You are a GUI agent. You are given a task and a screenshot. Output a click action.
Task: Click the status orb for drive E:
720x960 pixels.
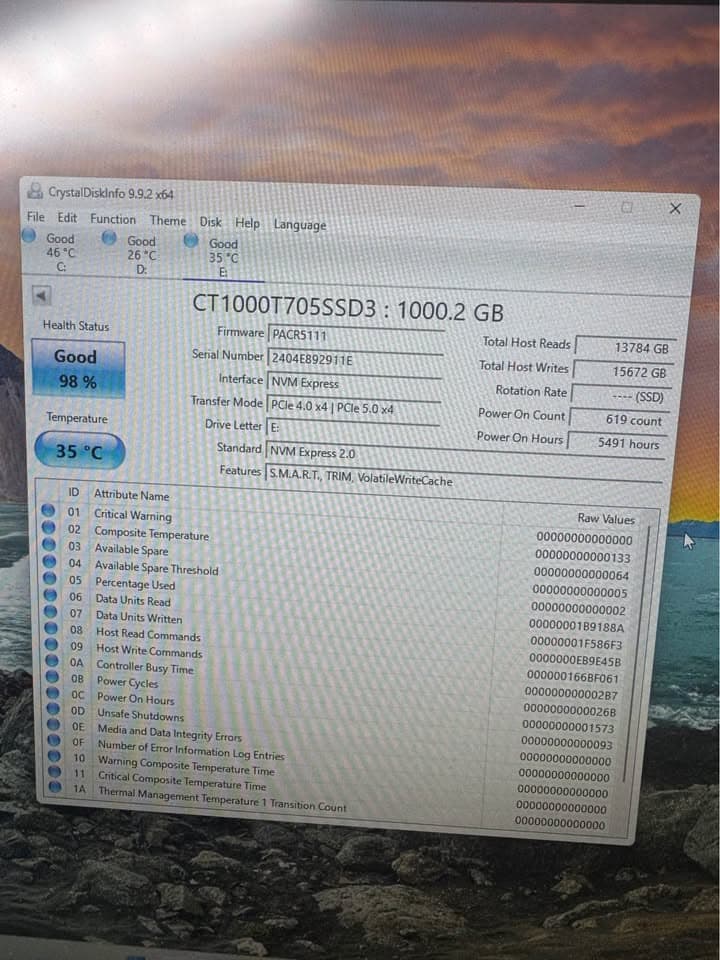(x=191, y=241)
